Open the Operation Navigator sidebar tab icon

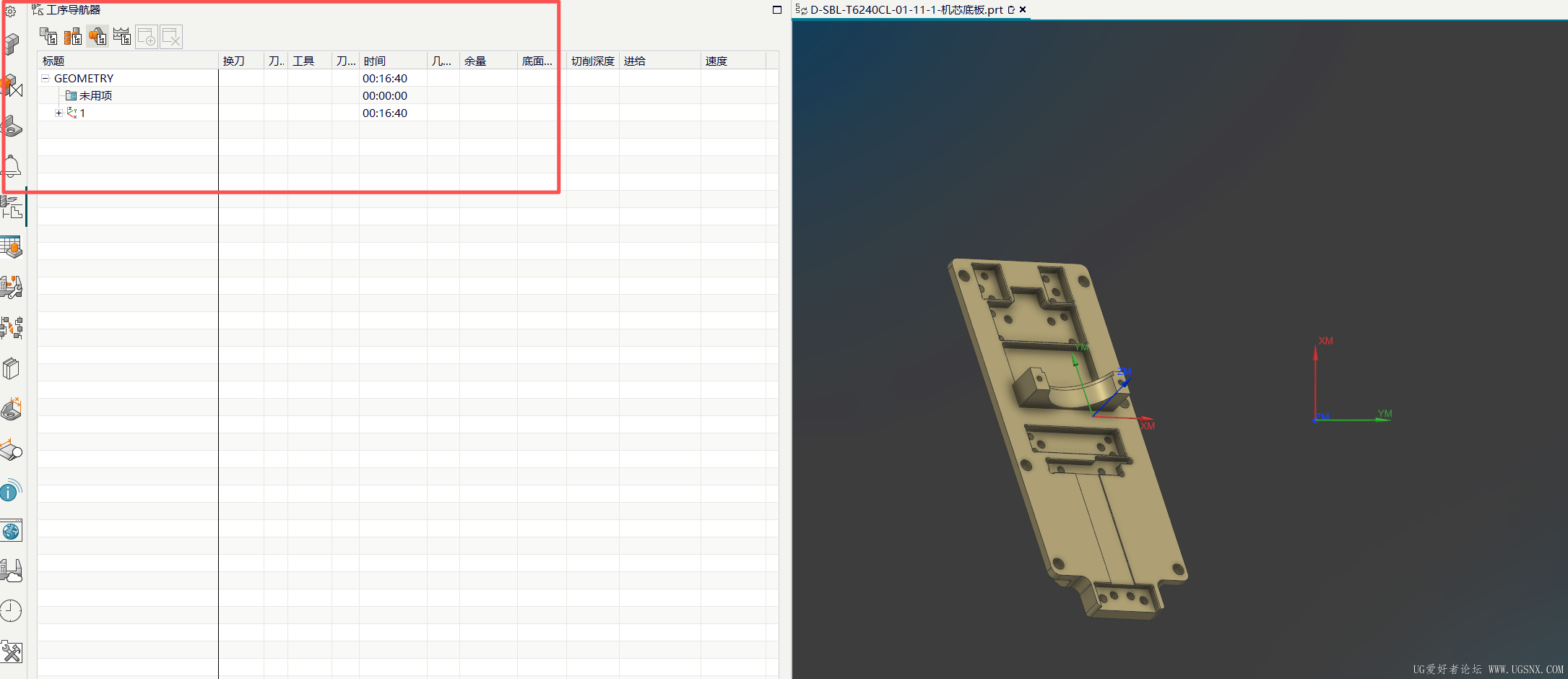click(12, 207)
